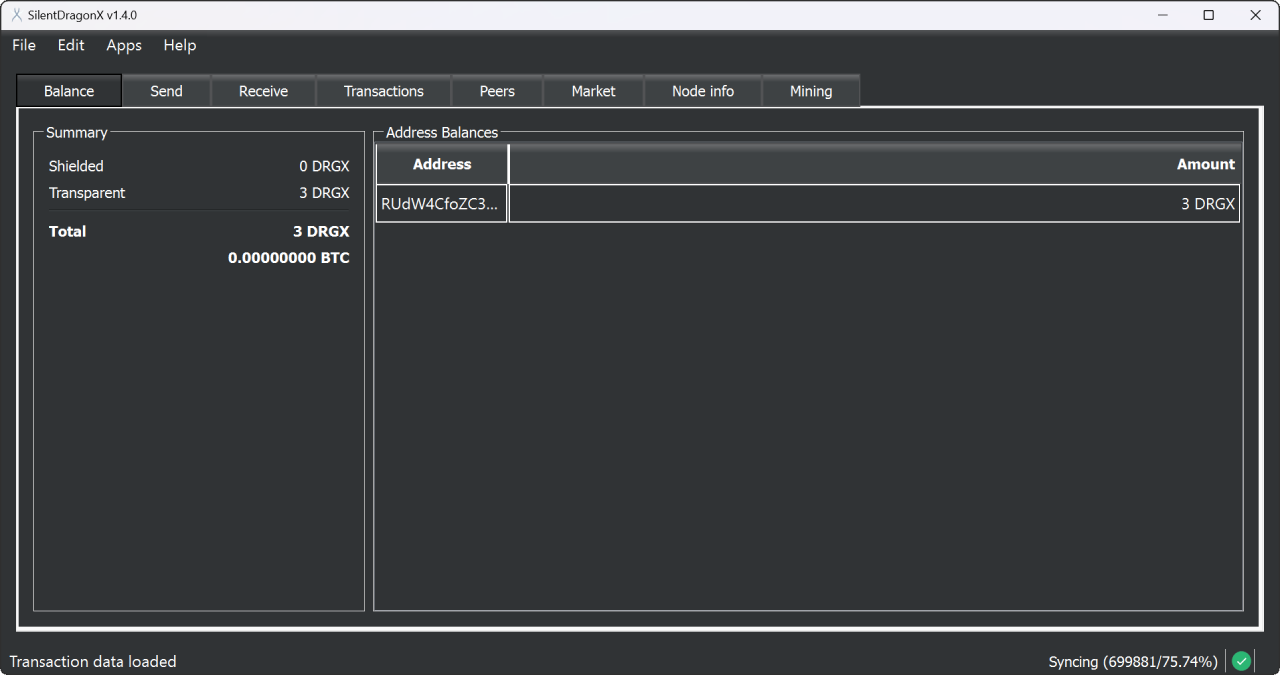
Task: Switch to the Receive tab
Action: [263, 90]
